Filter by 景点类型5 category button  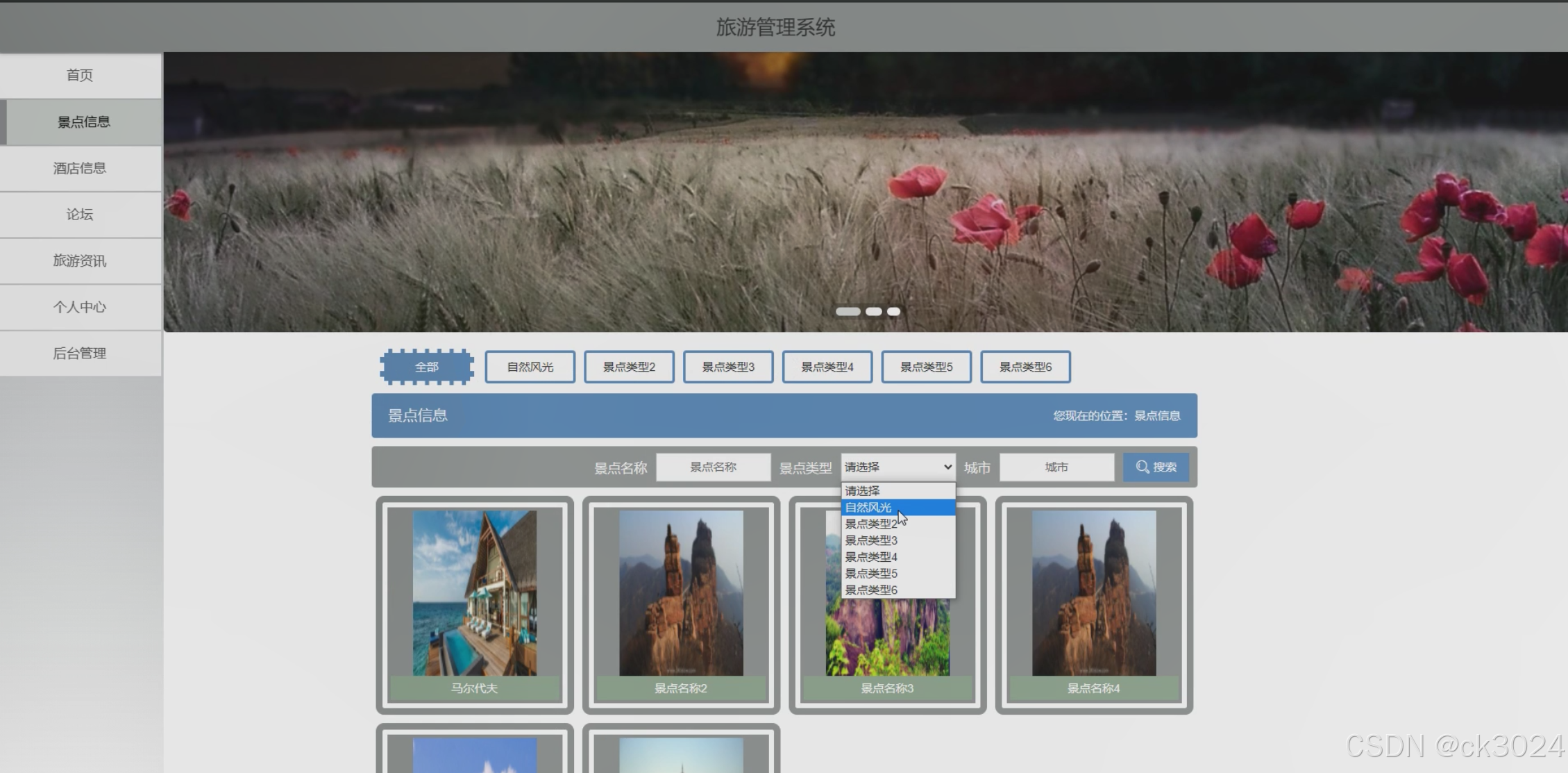pos(927,367)
